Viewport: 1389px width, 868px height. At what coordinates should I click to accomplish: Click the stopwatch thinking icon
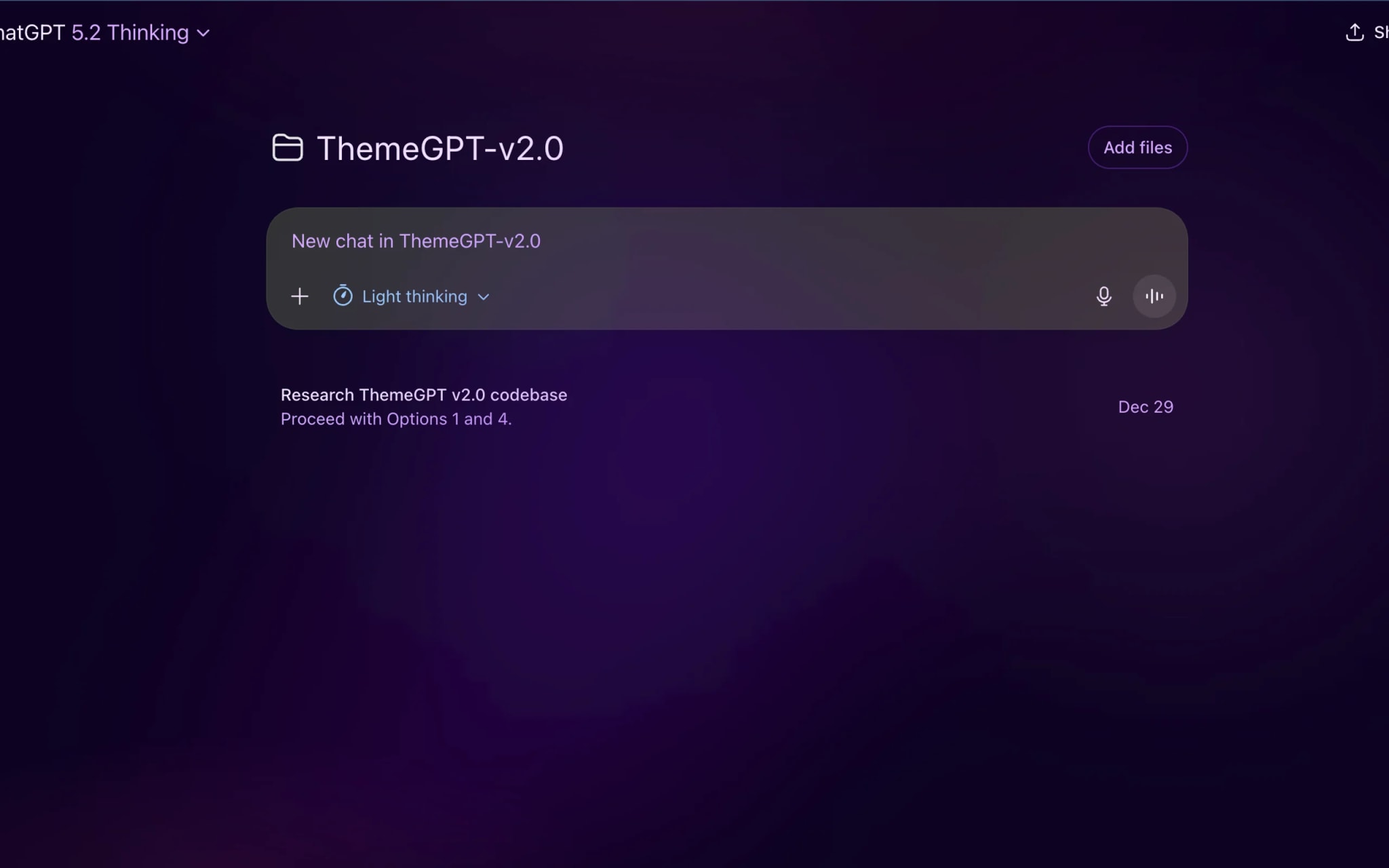pos(343,296)
